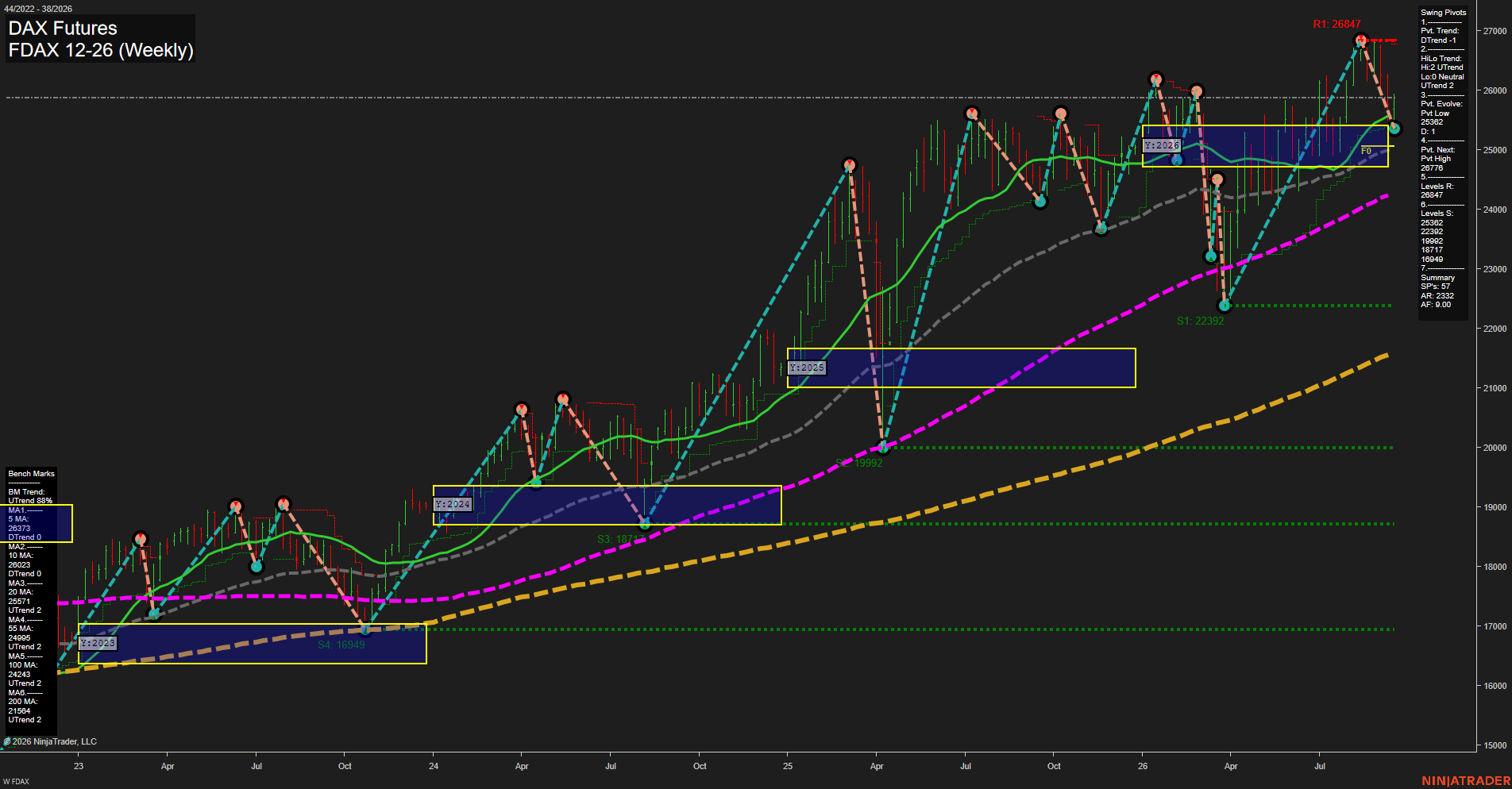Select the 25 year tick on time axis
Viewport: 1512px width, 789px height.
[788, 766]
